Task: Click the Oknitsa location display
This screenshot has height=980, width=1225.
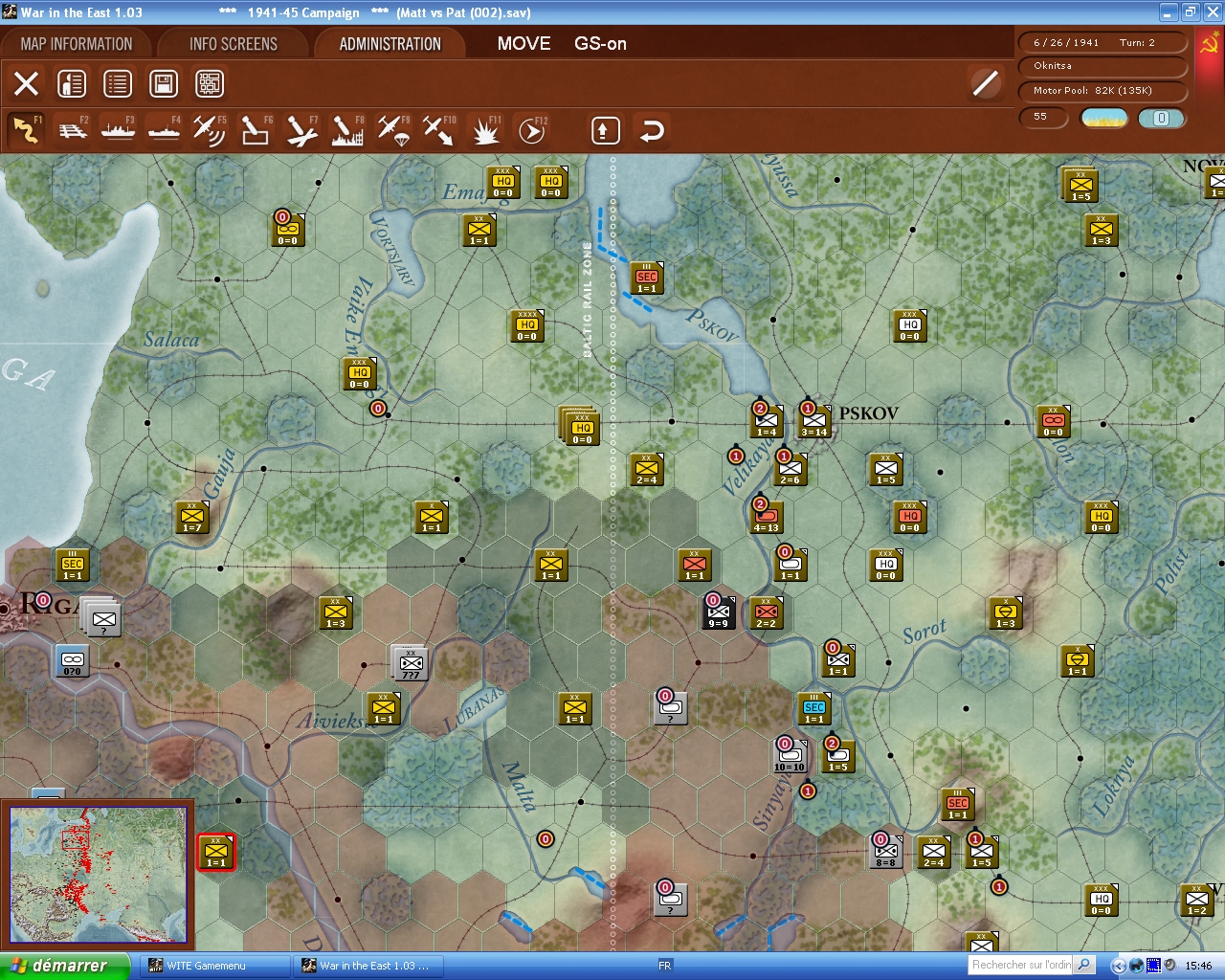Action: coord(1103,66)
